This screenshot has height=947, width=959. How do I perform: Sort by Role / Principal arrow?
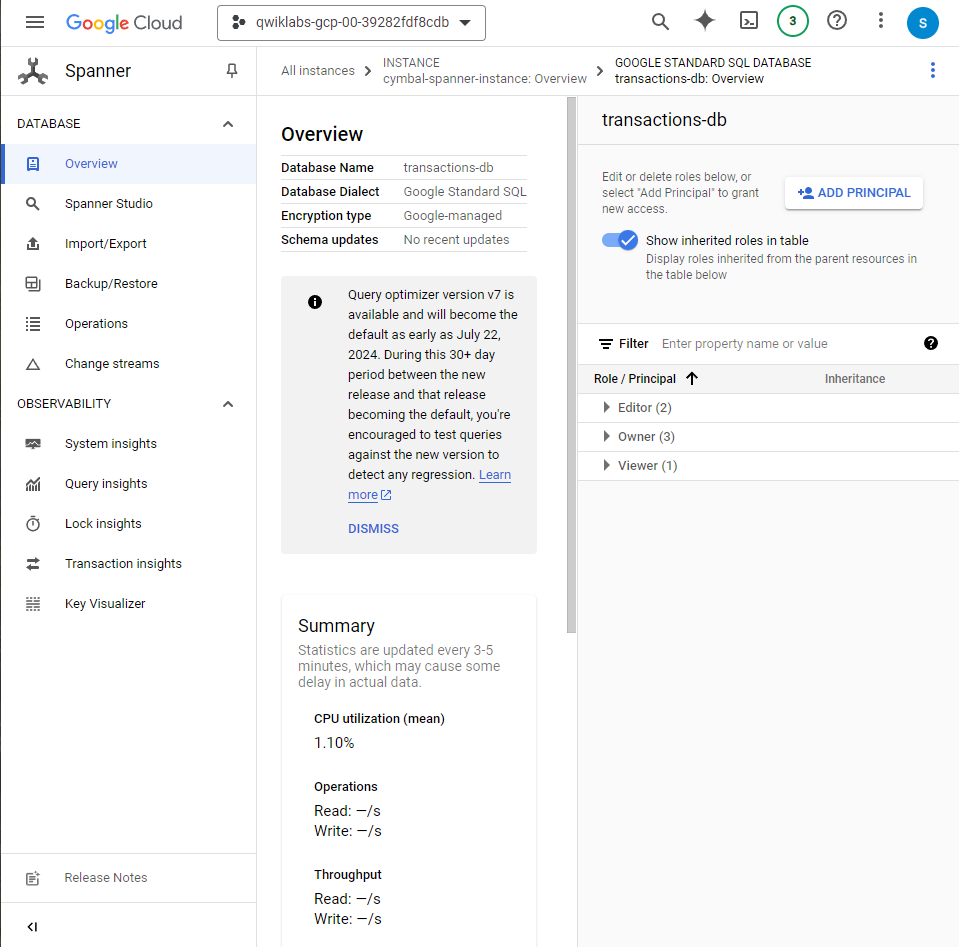(x=692, y=379)
